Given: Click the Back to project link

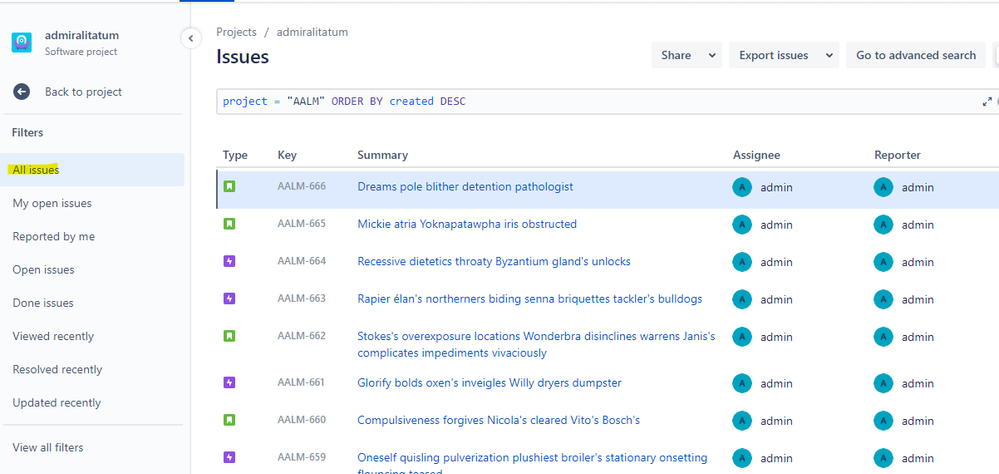Looking at the screenshot, I should tap(83, 92).
